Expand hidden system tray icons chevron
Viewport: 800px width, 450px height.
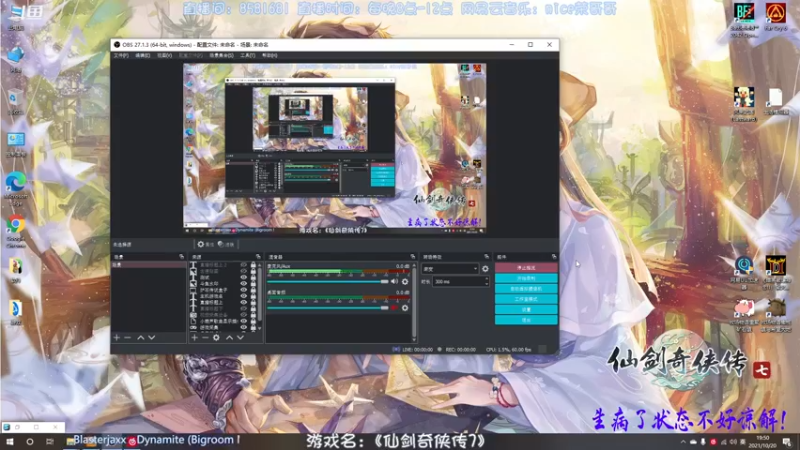click(x=683, y=442)
